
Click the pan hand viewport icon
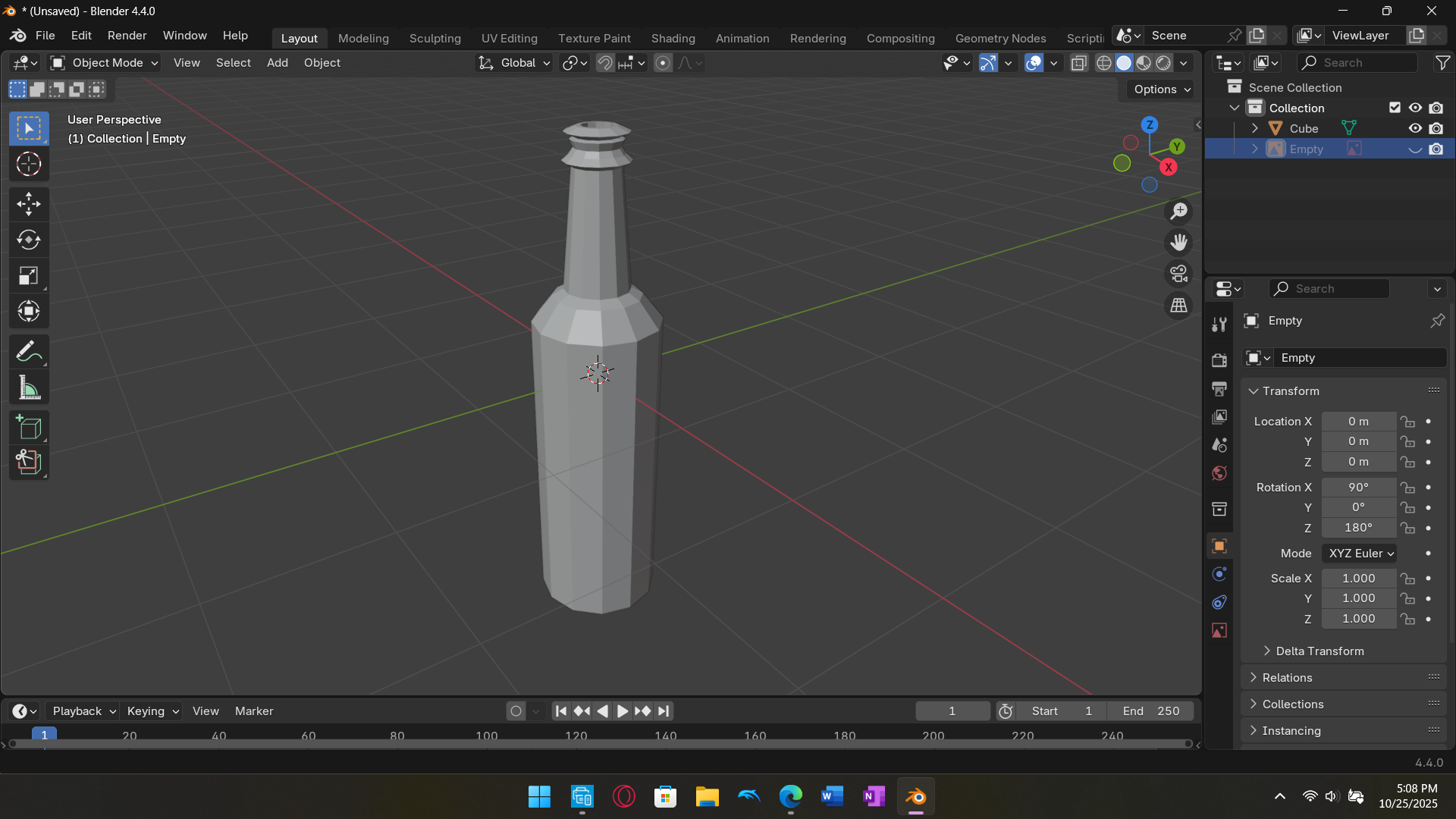(1178, 243)
